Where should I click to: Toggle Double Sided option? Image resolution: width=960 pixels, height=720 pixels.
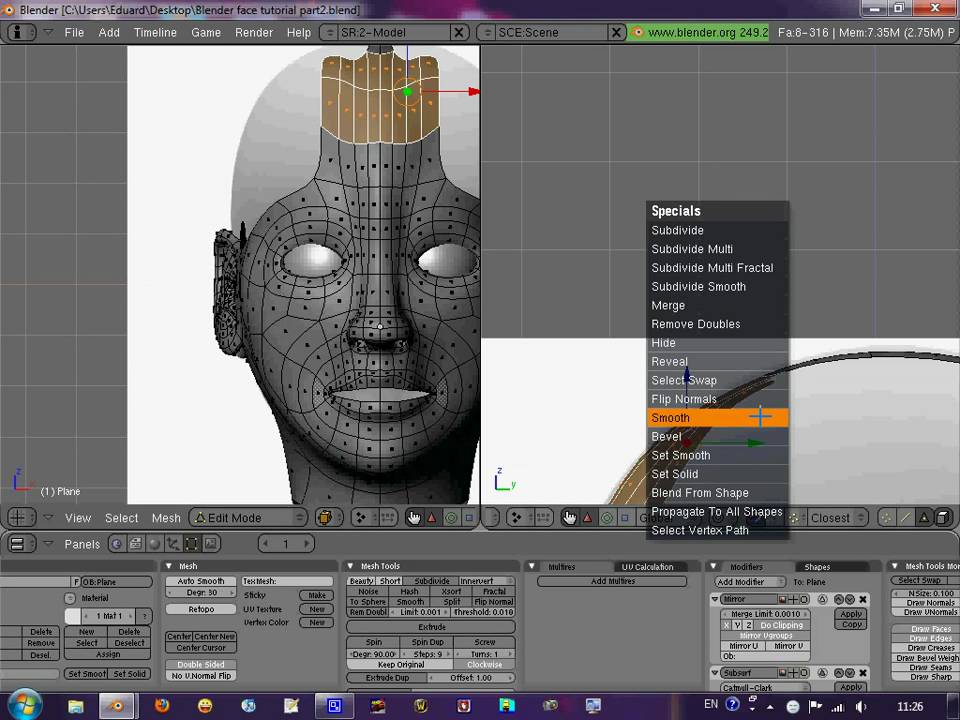click(x=201, y=664)
